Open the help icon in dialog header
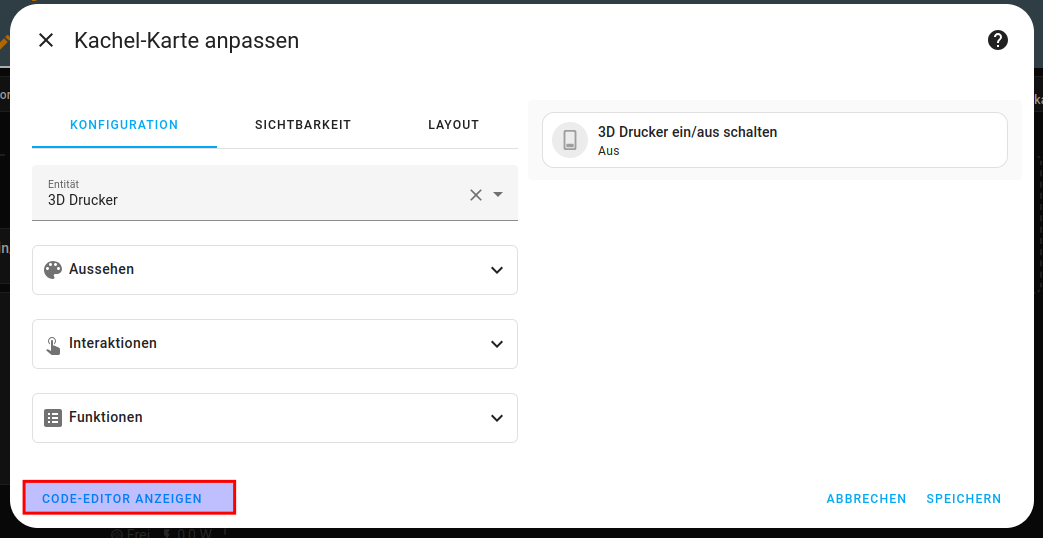Viewport: 1043px width, 538px height. [997, 40]
